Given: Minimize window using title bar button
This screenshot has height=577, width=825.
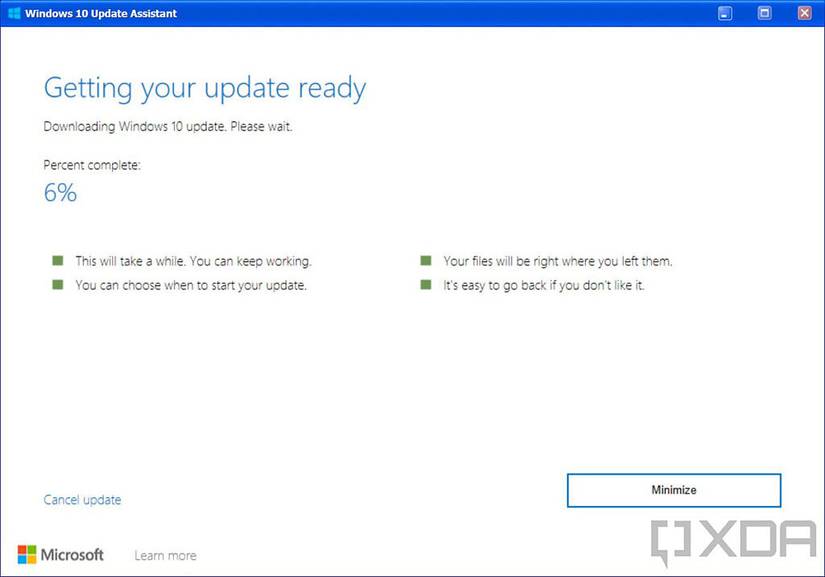Looking at the screenshot, I should coord(725,13).
